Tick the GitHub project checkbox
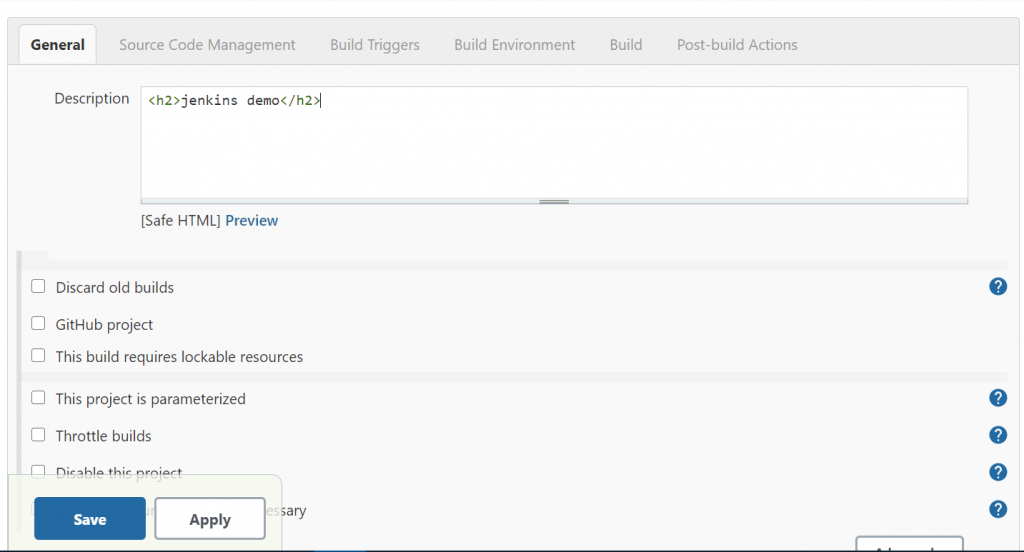 tap(38, 324)
